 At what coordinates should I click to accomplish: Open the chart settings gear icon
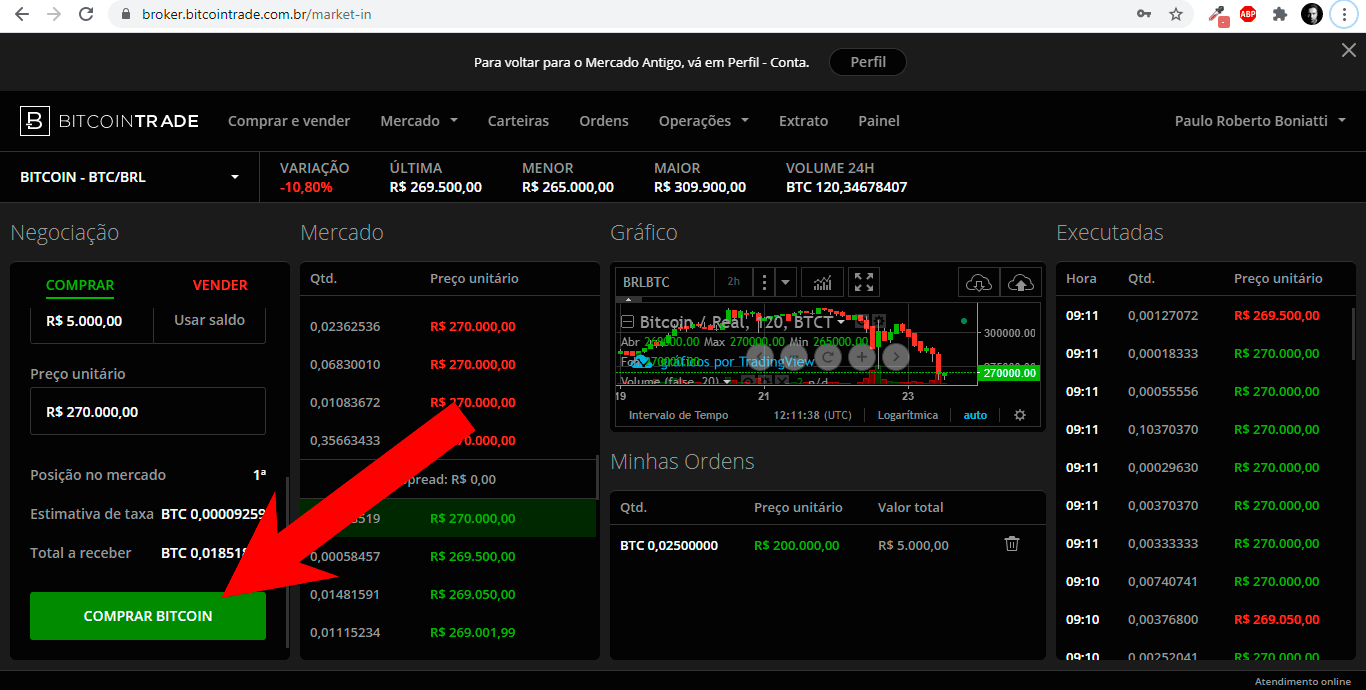(x=1019, y=414)
